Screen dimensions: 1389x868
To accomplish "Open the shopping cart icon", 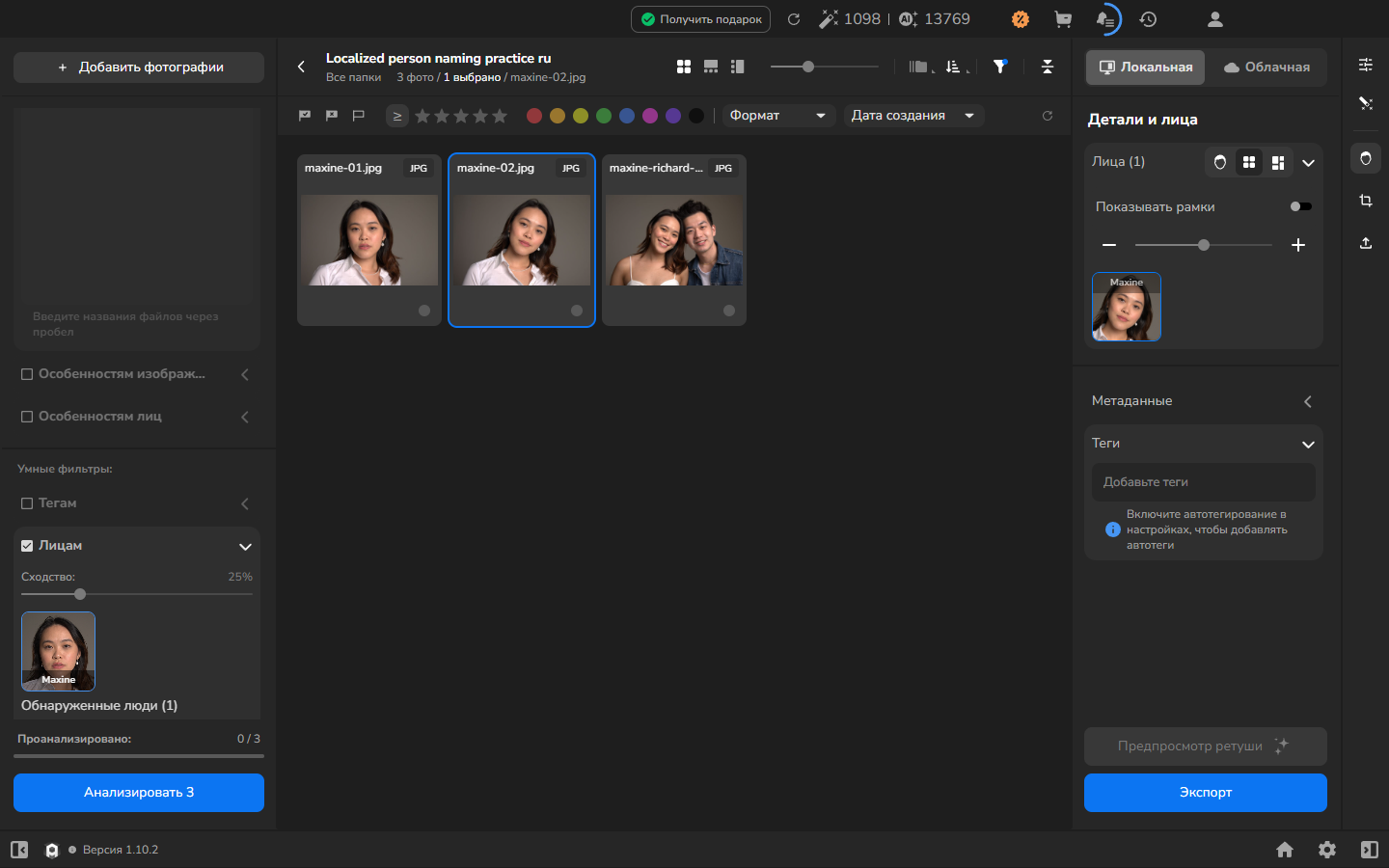I will pyautogui.click(x=1063, y=19).
